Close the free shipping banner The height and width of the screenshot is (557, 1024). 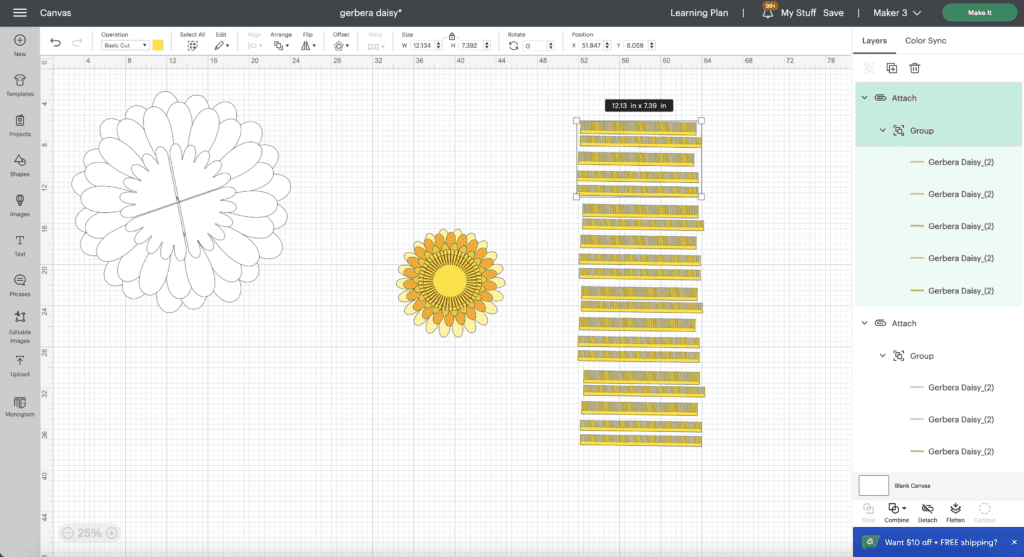[x=1014, y=542]
